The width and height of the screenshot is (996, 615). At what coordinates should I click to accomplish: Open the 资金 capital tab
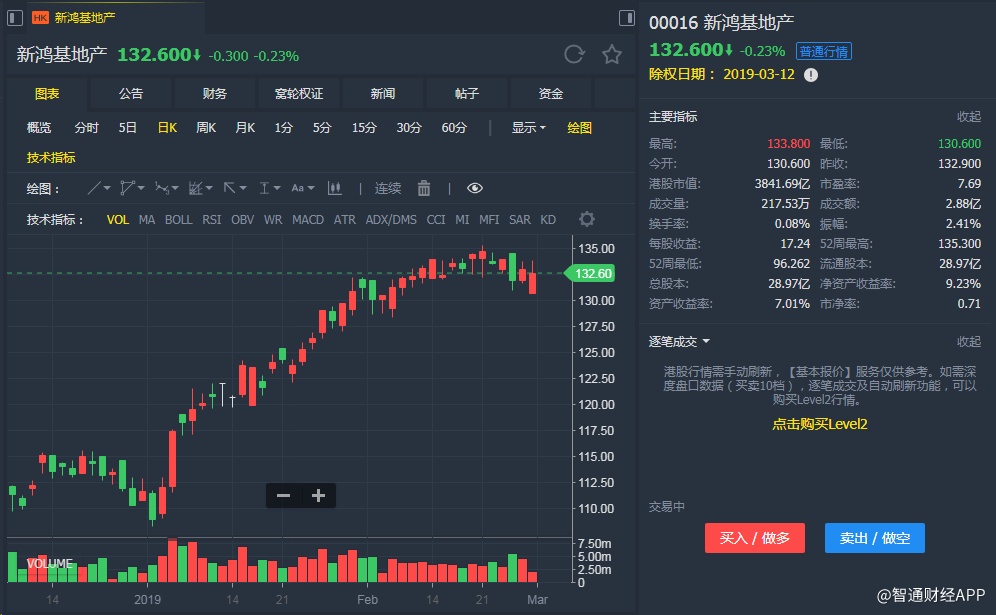pyautogui.click(x=551, y=93)
